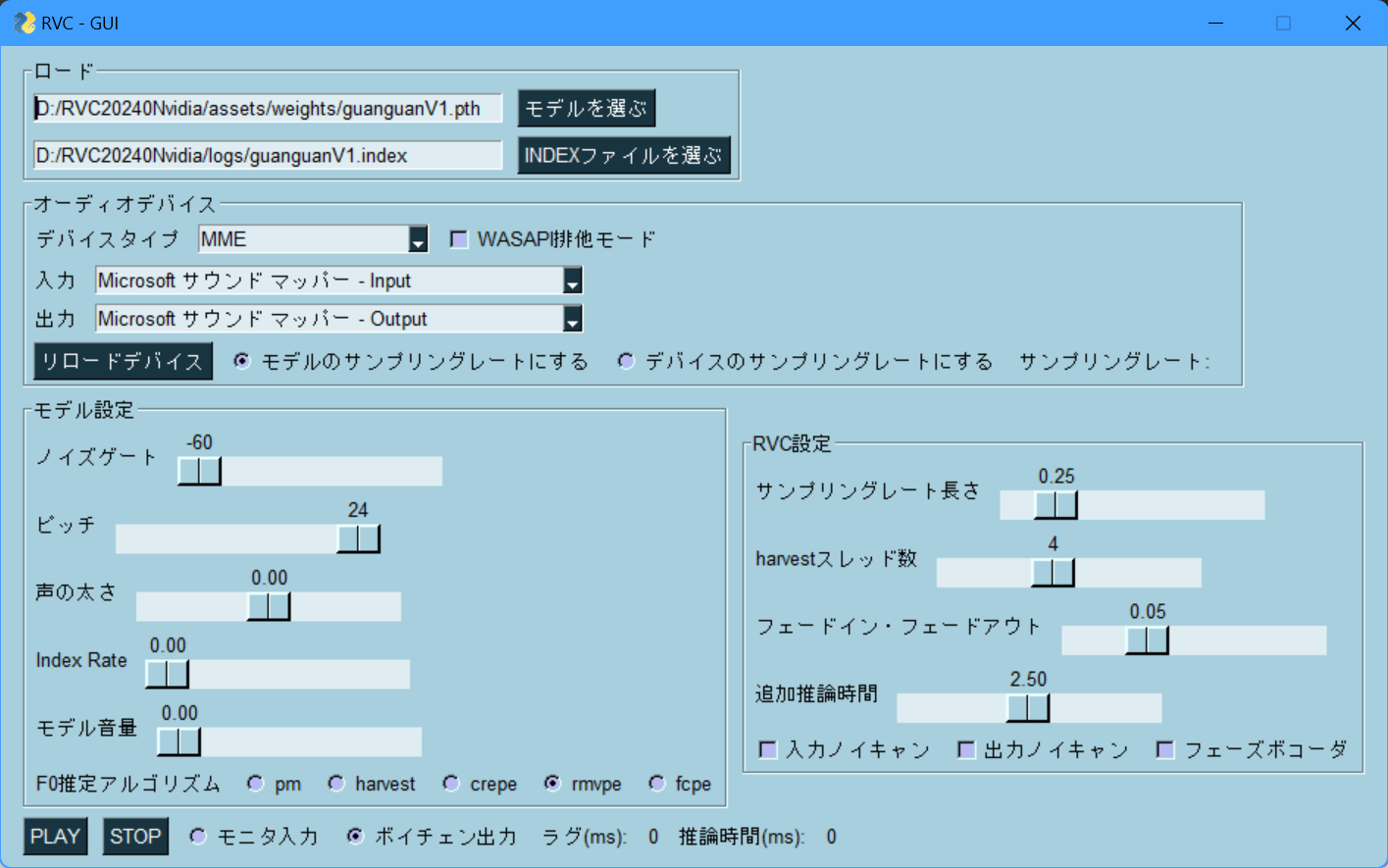Screen dimensions: 1388x868
Task: Enable 出力ノイキャン checkbox
Action: click(966, 749)
